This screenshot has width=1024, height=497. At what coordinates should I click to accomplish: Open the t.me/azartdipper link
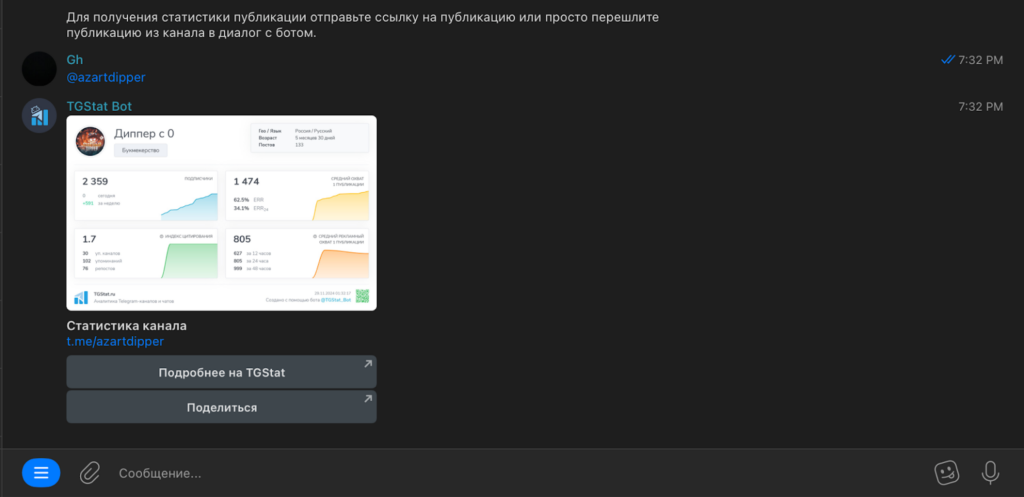pos(115,341)
